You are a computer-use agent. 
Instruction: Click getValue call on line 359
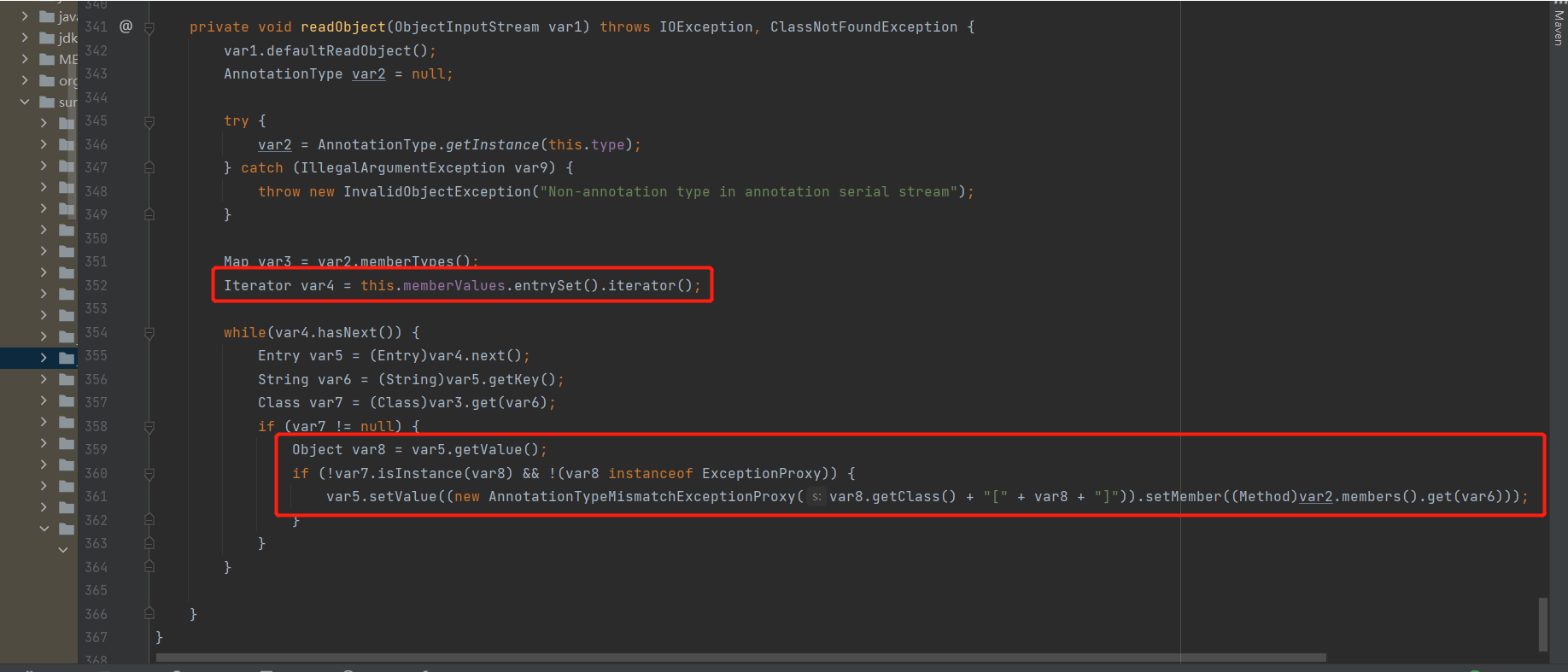pos(489,449)
